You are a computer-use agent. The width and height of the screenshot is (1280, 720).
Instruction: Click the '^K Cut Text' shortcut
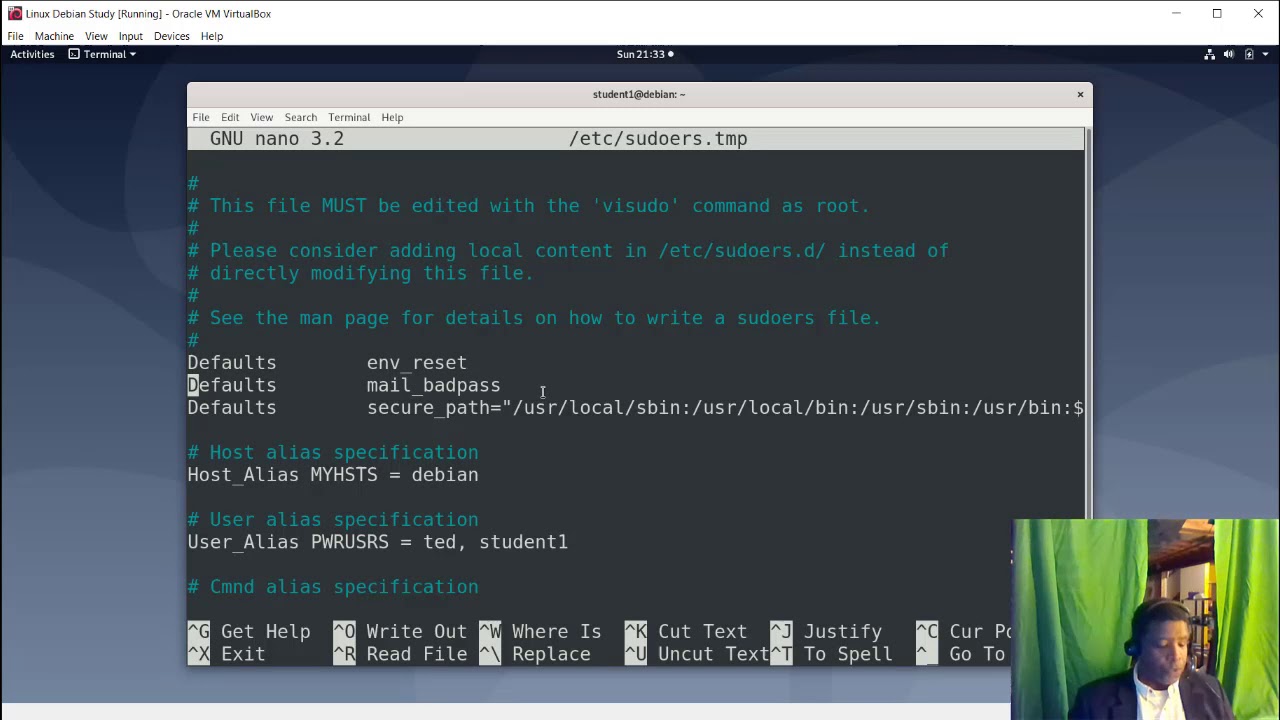(x=685, y=632)
